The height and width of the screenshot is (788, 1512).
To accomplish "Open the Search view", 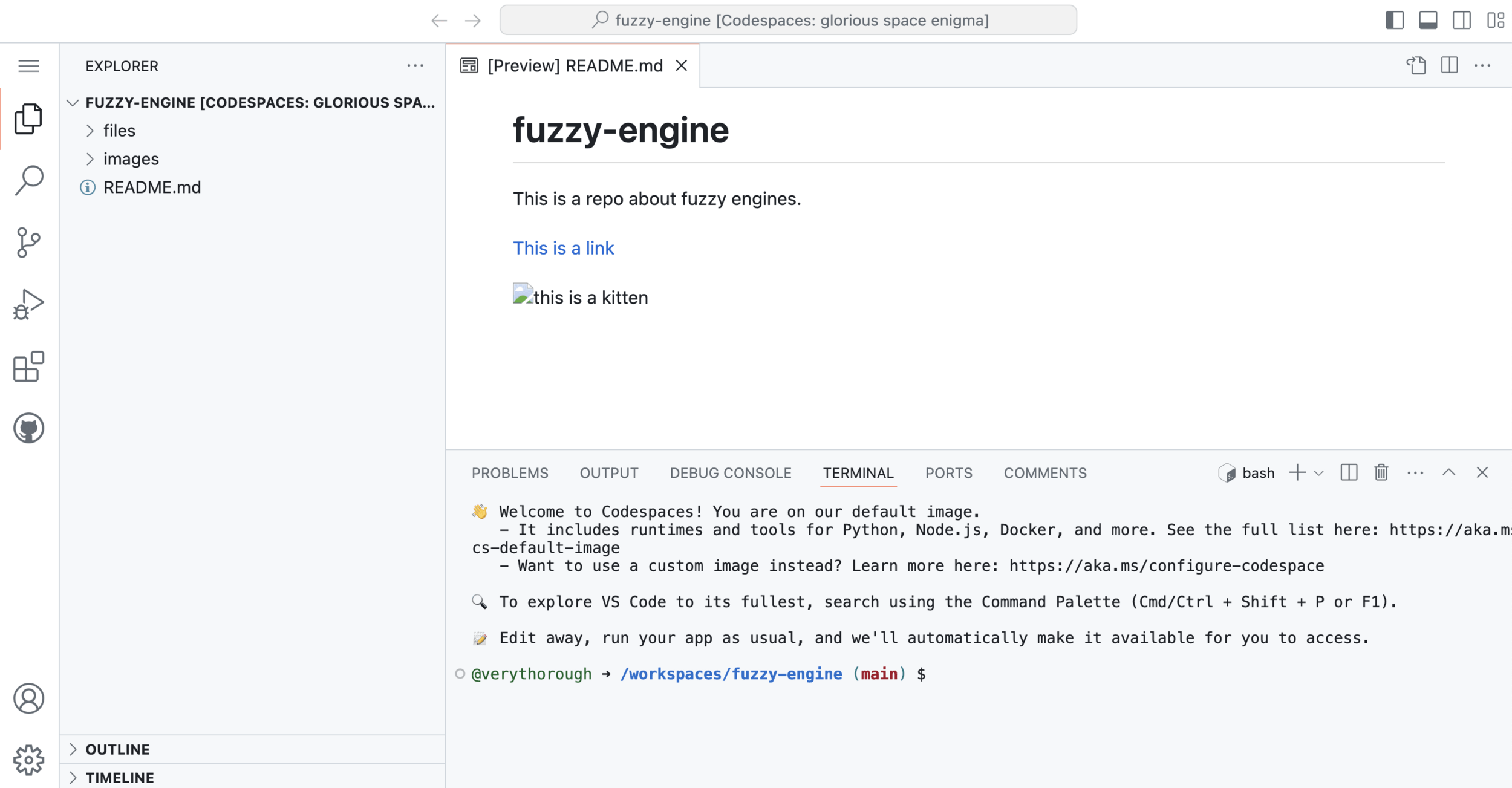I will (28, 180).
